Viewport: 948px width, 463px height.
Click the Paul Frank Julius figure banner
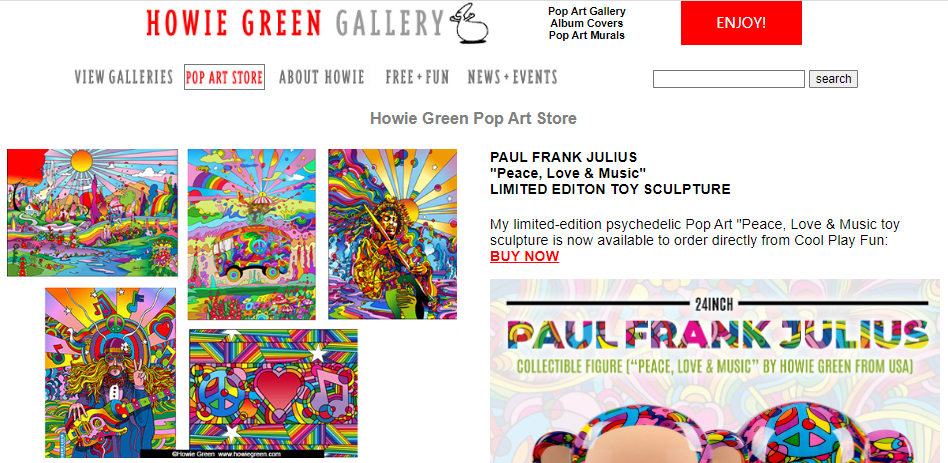(x=715, y=371)
